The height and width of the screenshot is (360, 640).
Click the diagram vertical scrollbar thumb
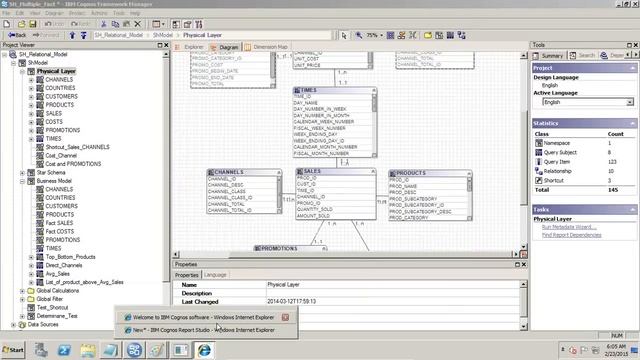[524, 157]
